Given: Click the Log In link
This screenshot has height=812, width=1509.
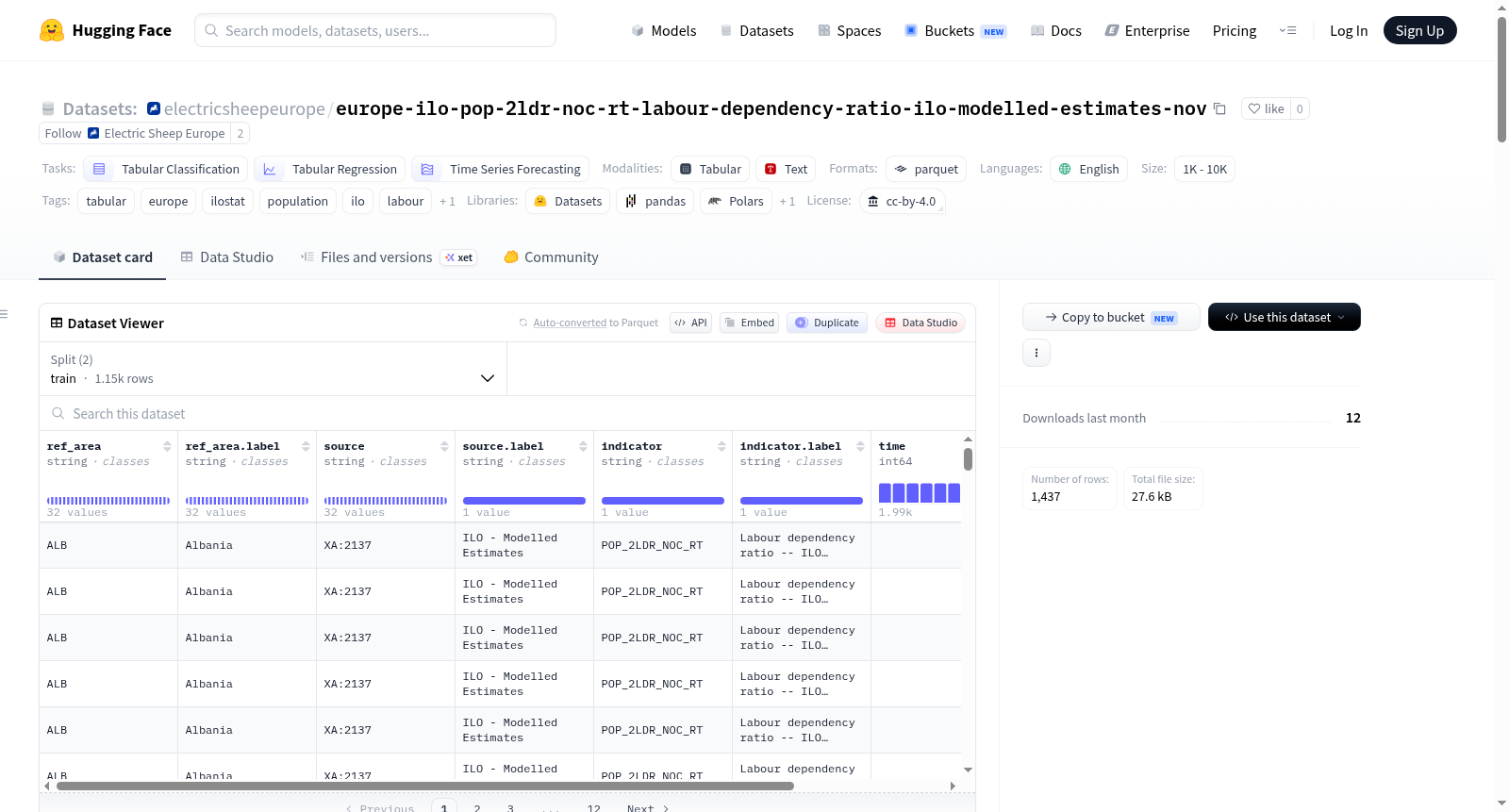Looking at the screenshot, I should (x=1349, y=30).
